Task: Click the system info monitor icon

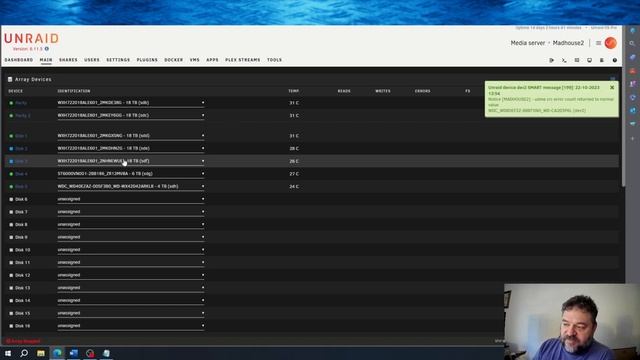Action: pos(589,60)
